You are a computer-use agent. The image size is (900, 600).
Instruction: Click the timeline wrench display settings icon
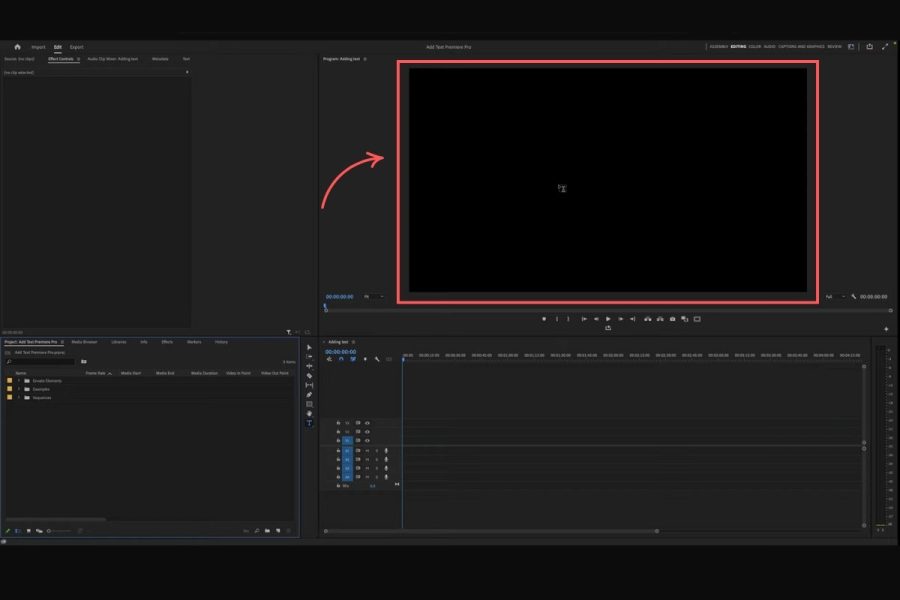[377, 359]
